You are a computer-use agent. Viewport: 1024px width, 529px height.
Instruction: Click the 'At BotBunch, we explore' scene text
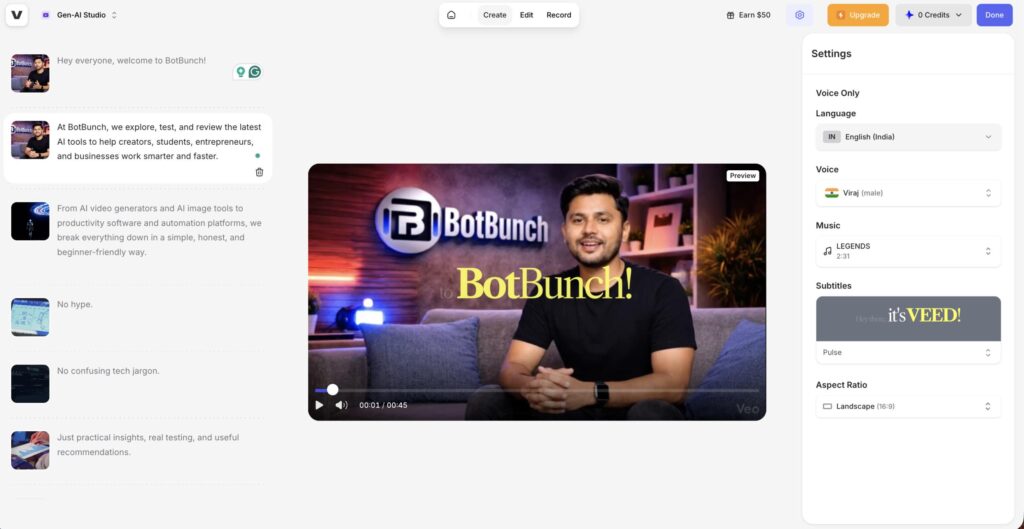pos(159,142)
